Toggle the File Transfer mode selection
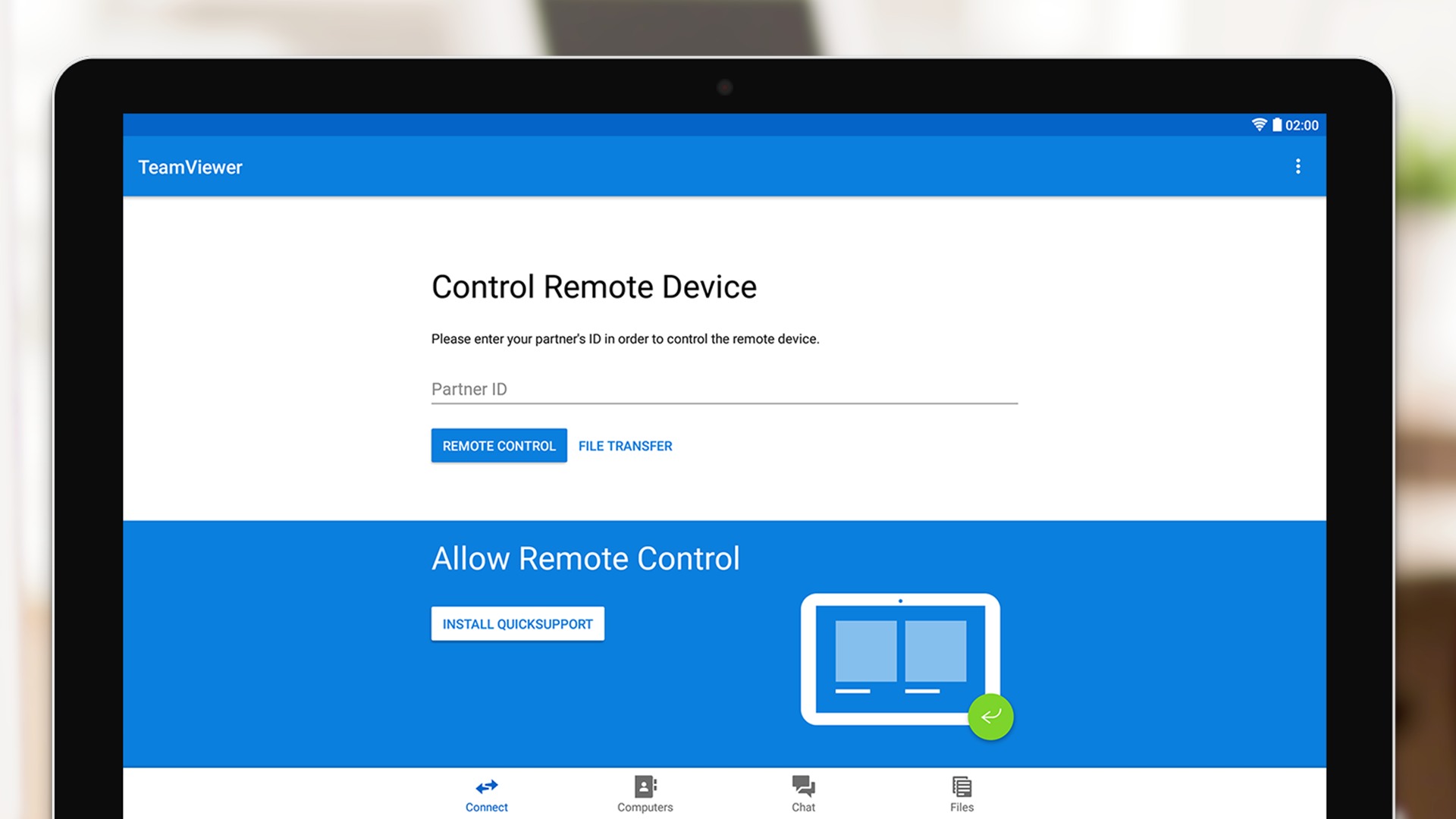 (x=624, y=445)
